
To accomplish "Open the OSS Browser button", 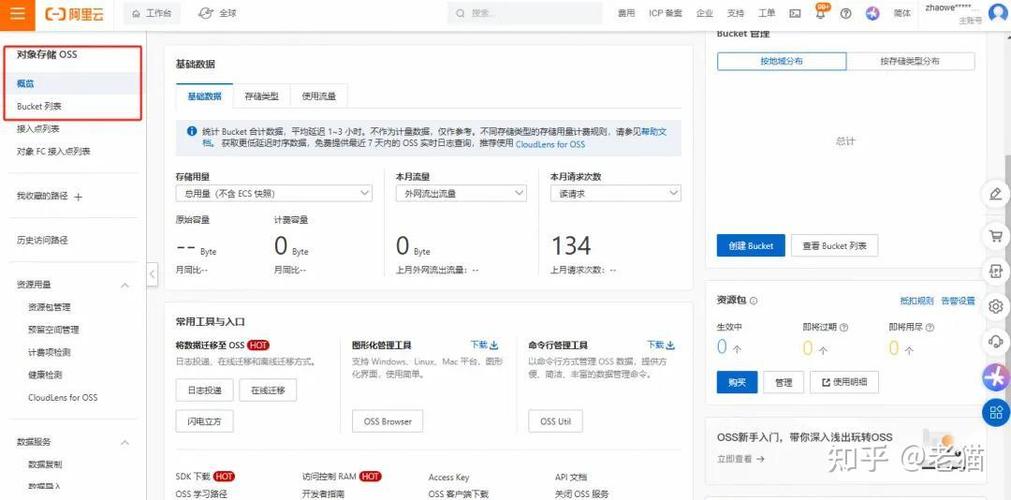I will pyautogui.click(x=388, y=421).
